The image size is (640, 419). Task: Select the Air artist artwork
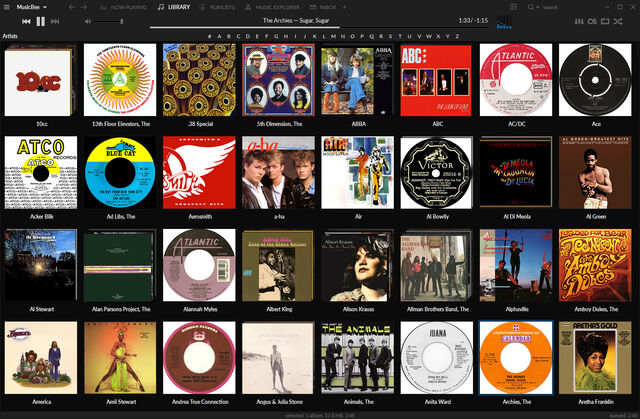(x=358, y=173)
